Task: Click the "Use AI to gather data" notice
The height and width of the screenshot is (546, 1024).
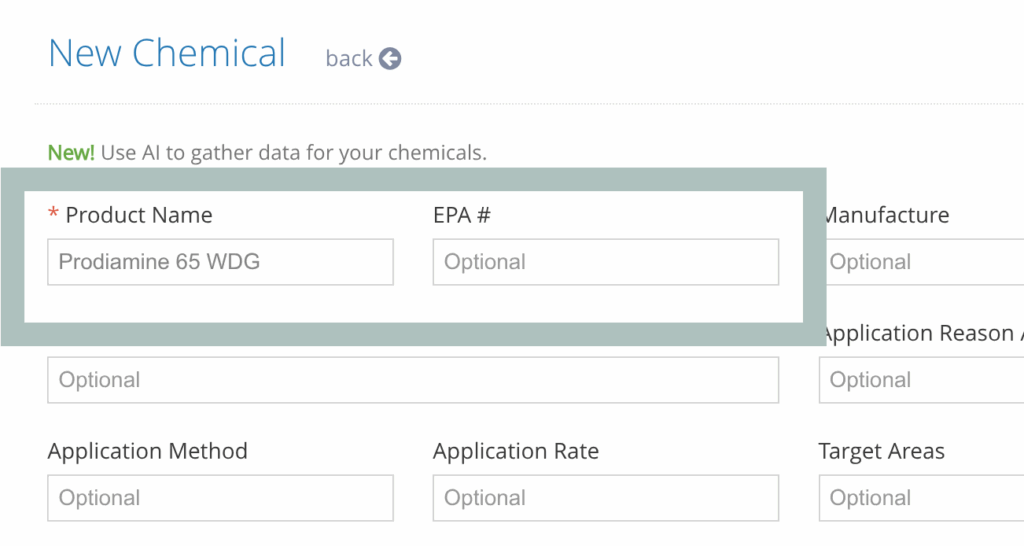Action: tap(293, 153)
